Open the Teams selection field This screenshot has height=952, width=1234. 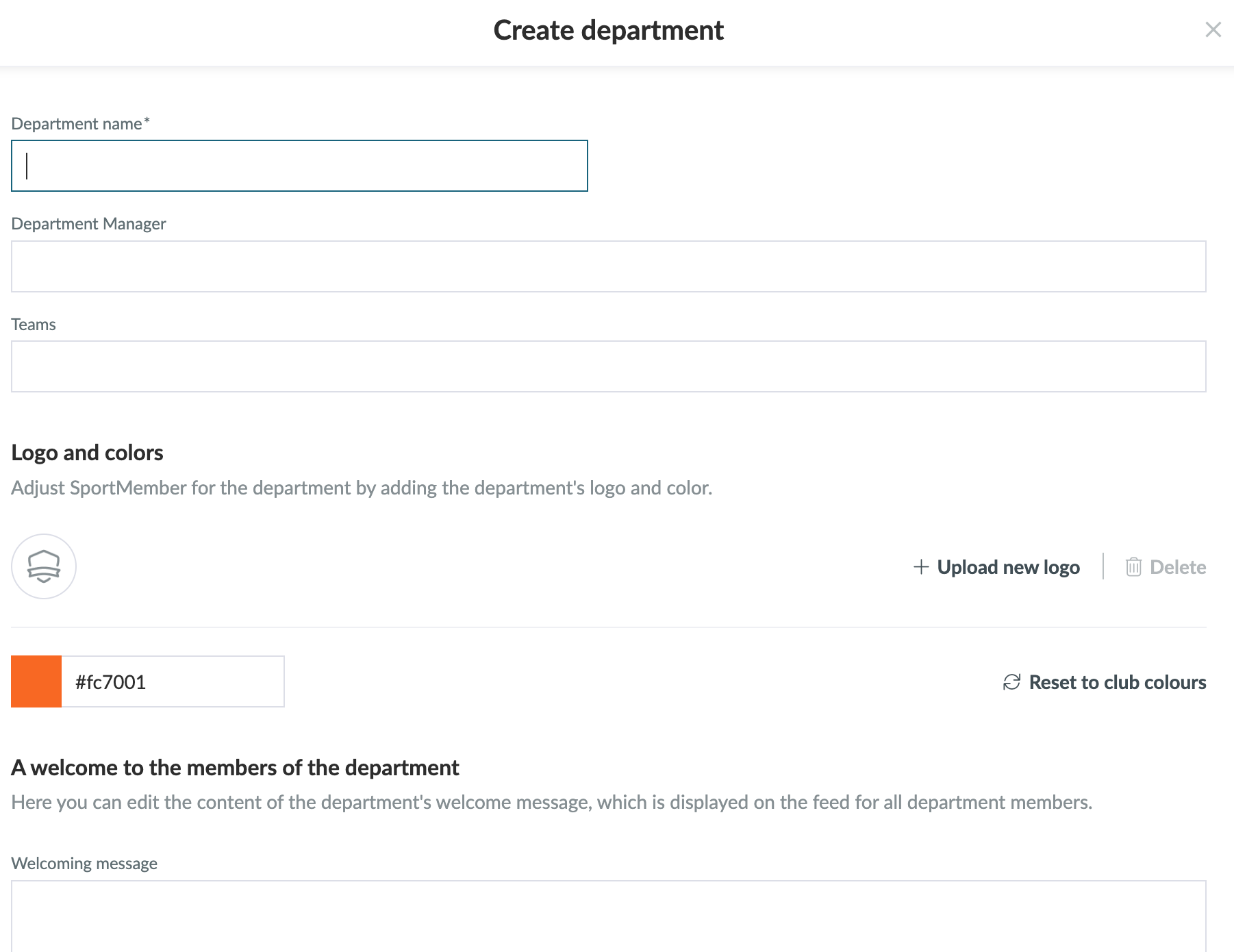[x=608, y=366]
